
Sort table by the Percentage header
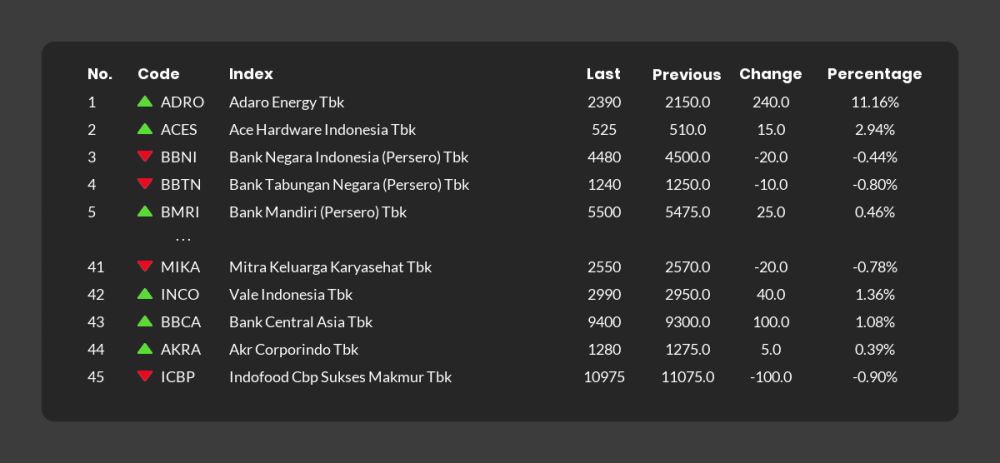coord(874,74)
